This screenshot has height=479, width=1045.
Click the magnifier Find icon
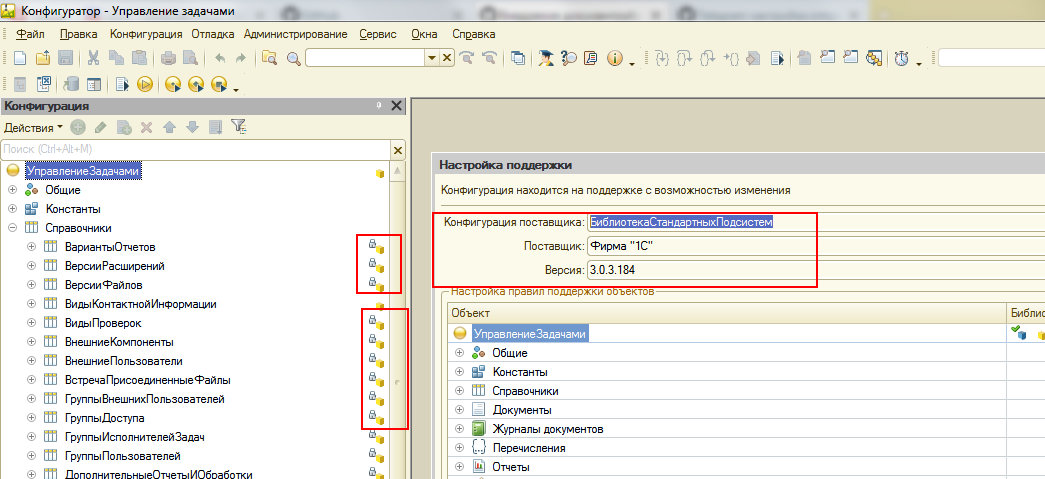pyautogui.click(x=294, y=59)
